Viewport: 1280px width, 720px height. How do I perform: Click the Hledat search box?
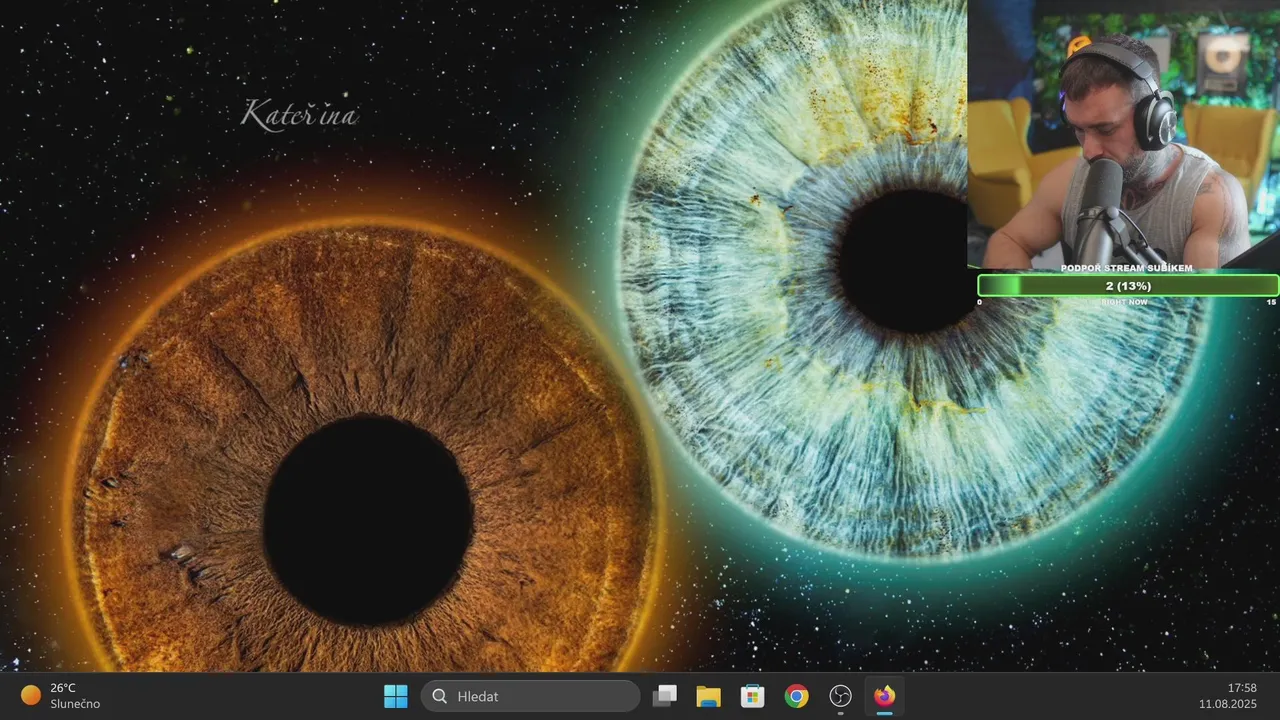coord(530,696)
